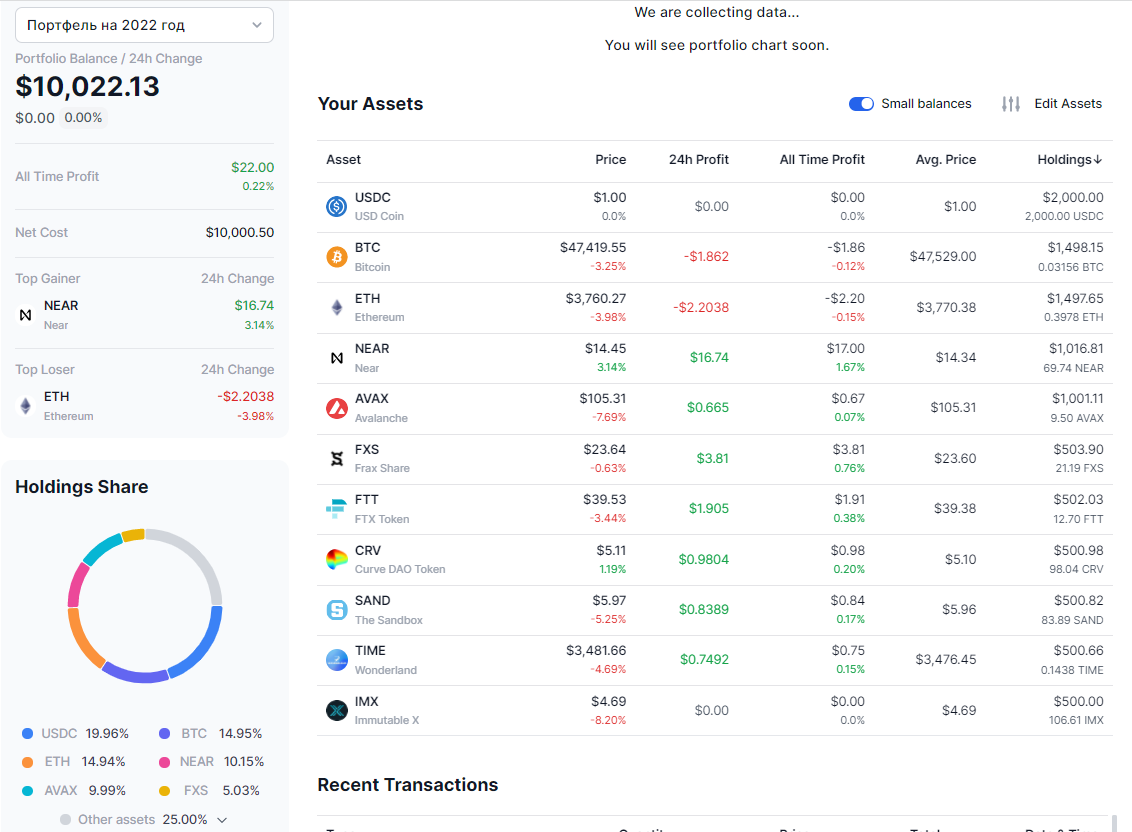This screenshot has width=1132, height=832.
Task: Click the Frax Share FXS icon
Action: coord(336,459)
